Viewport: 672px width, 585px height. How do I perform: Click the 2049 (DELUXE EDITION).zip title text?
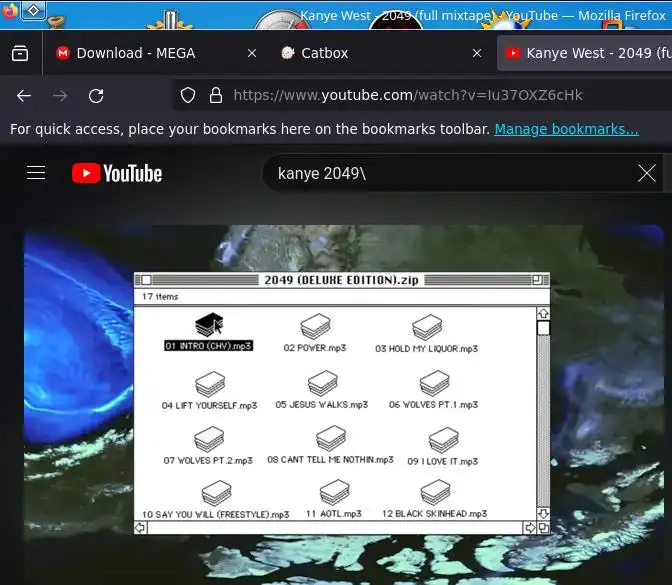point(341,280)
